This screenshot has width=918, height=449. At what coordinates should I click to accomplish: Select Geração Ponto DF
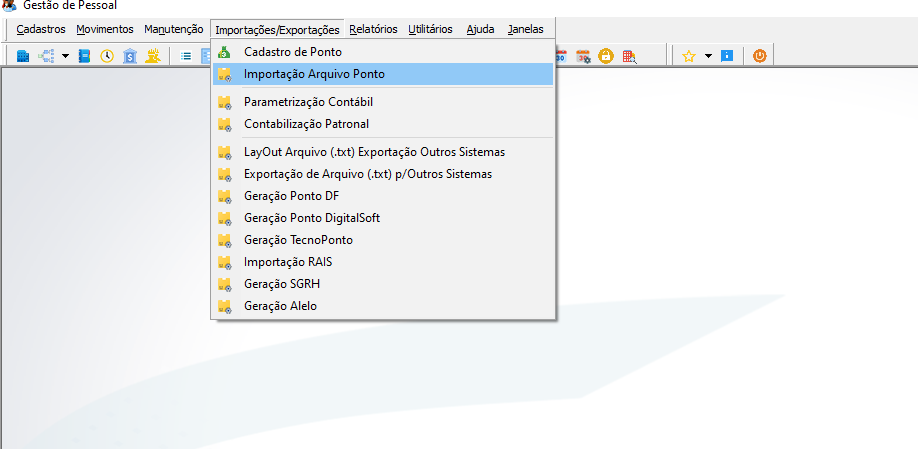383,196
